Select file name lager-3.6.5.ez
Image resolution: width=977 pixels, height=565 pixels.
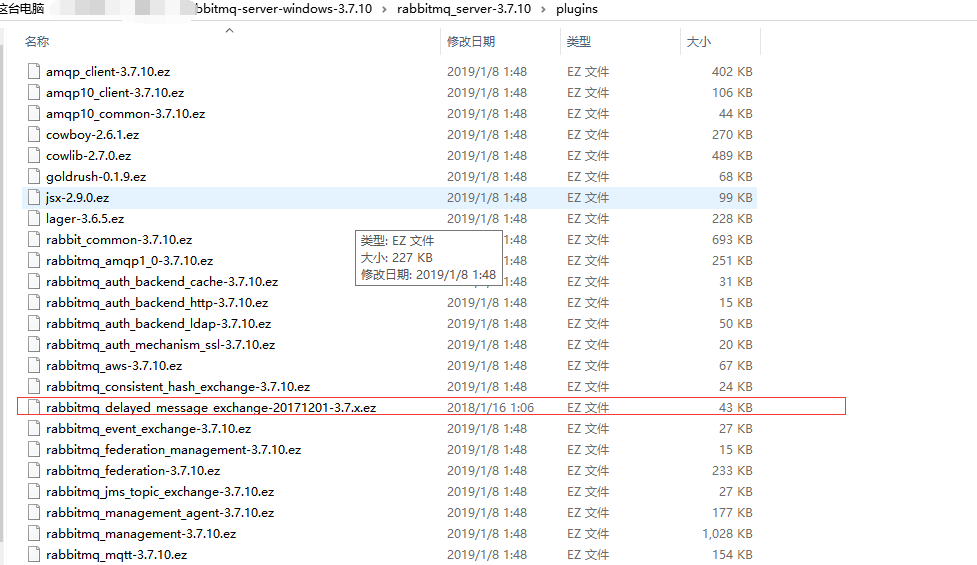click(85, 219)
